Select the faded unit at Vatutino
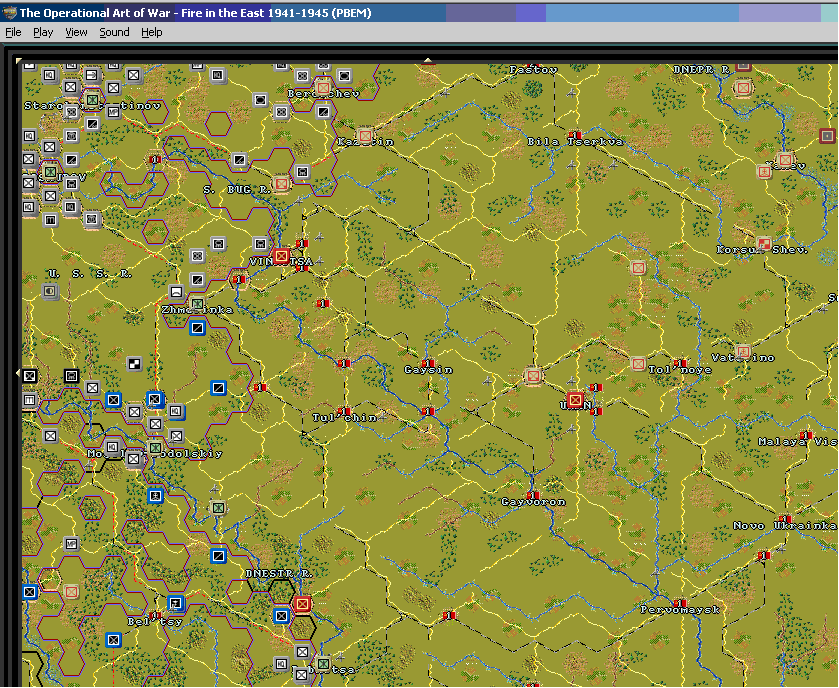839x688 pixels. 743,351
